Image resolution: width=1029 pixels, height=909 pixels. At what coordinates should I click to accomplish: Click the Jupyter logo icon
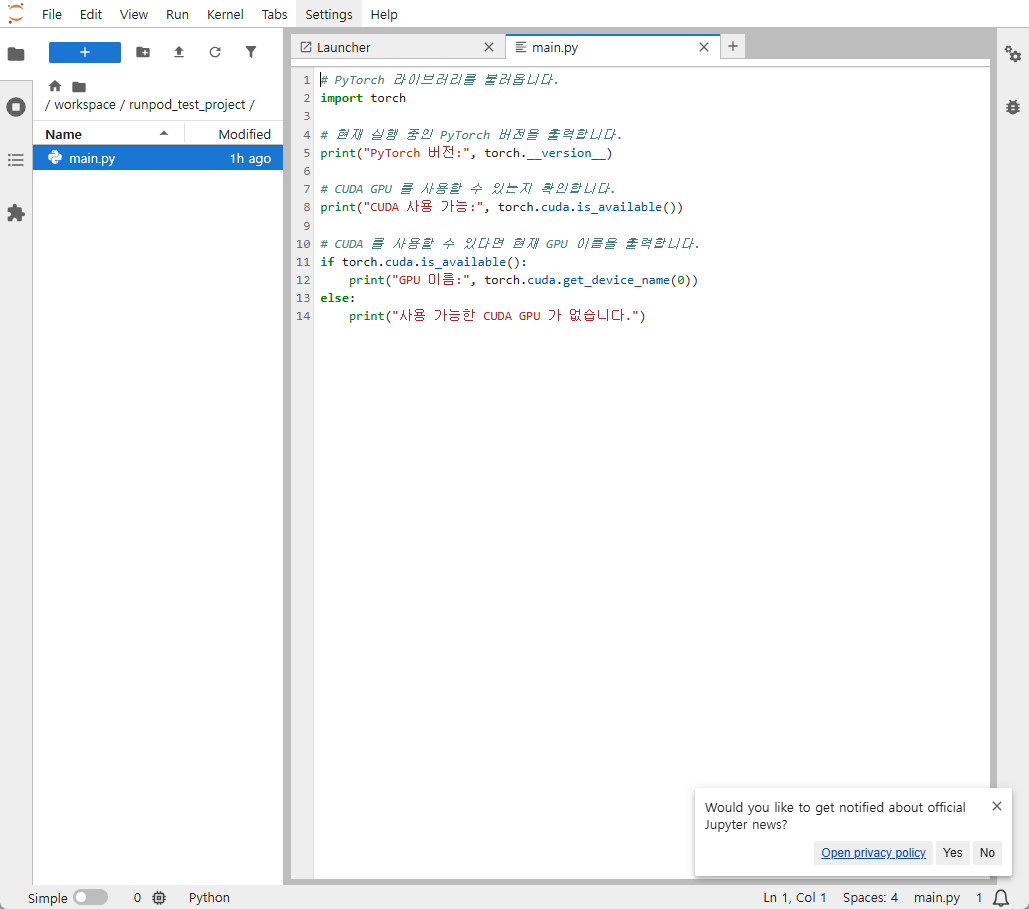pyautogui.click(x=15, y=13)
